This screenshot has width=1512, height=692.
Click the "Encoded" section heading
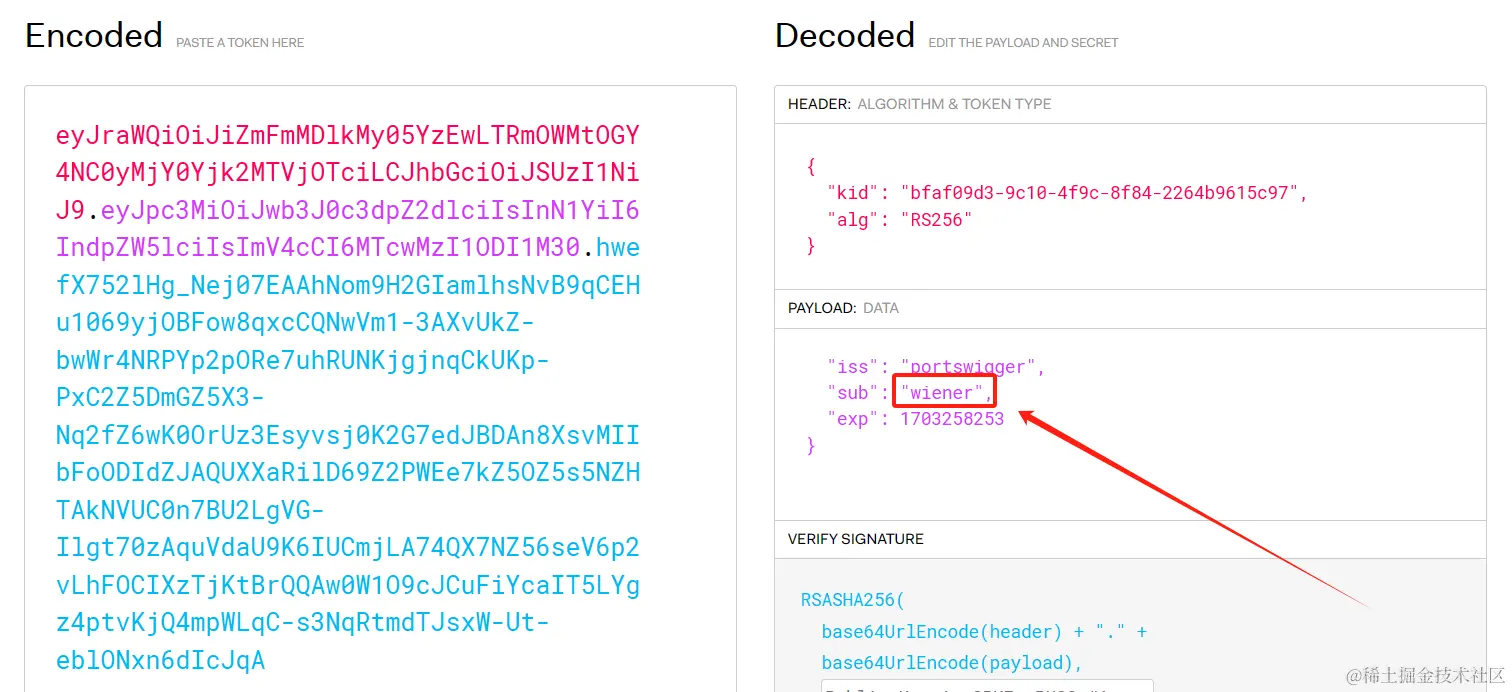pyautogui.click(x=94, y=36)
